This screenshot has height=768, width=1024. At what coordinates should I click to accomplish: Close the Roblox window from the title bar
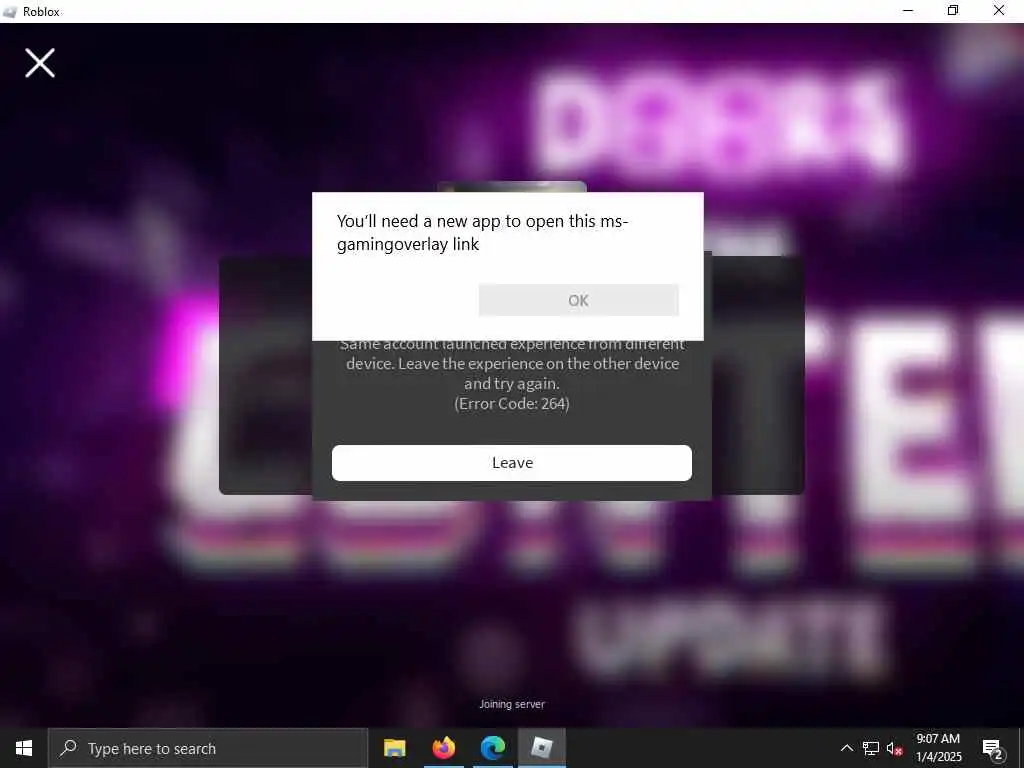tap(999, 11)
